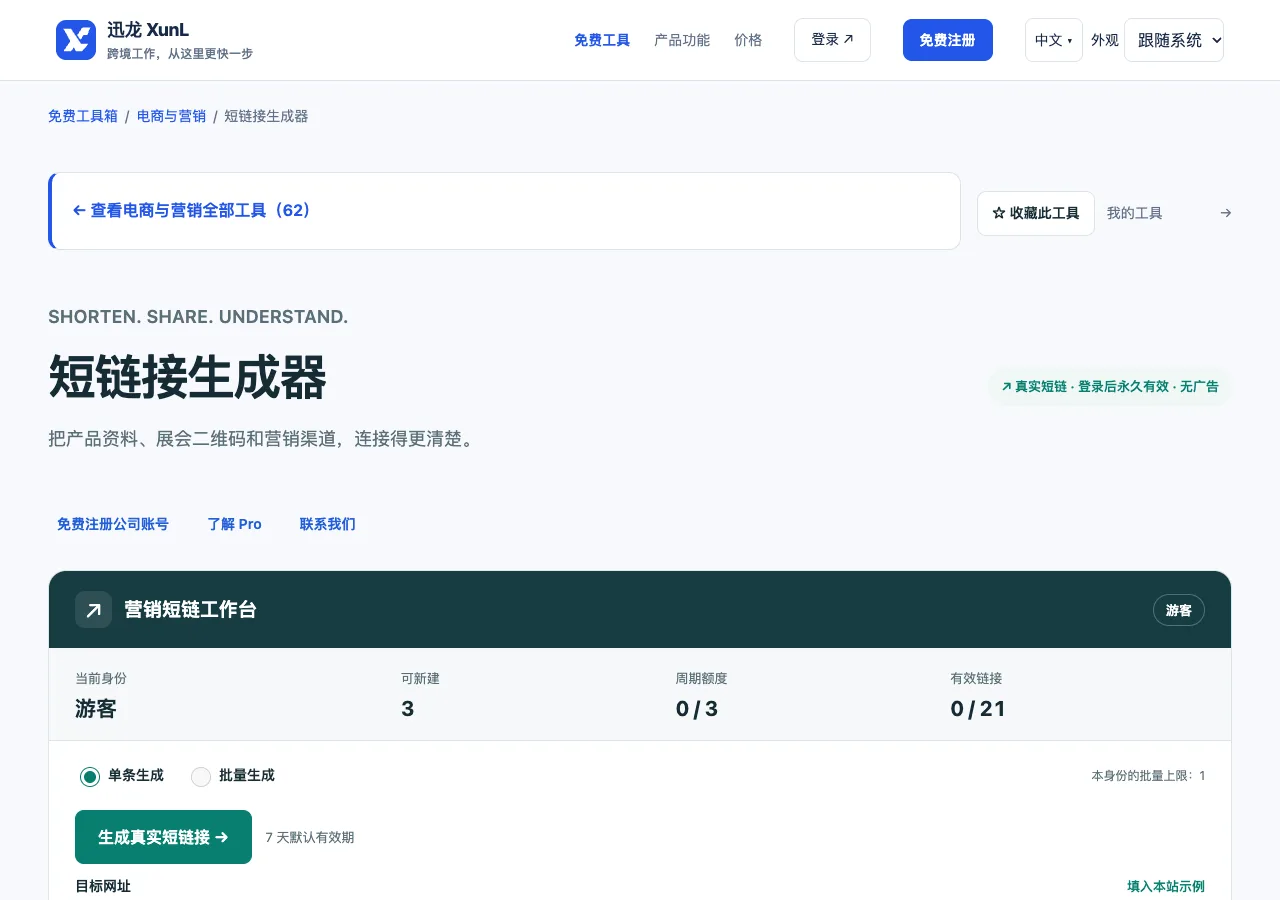Go to 电商与营销 breadcrumb
This screenshot has width=1280, height=900.
click(171, 116)
